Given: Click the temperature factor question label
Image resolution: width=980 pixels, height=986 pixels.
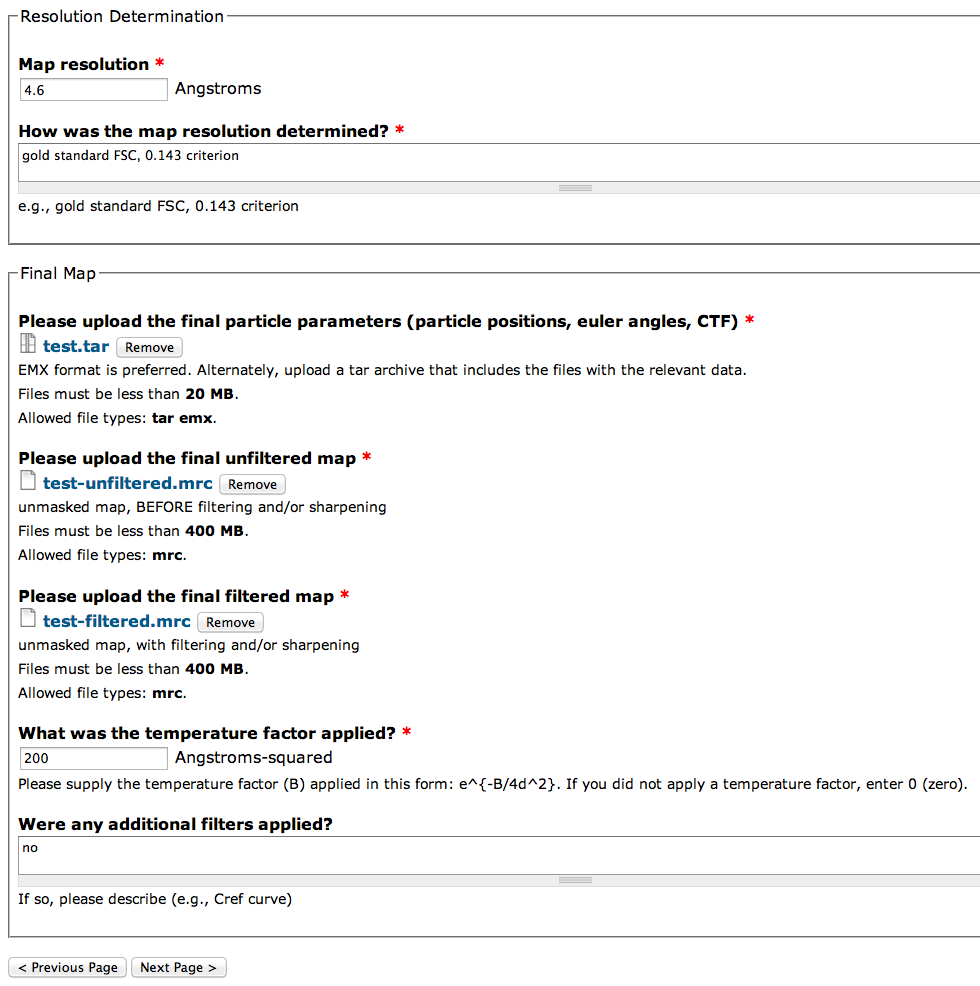Looking at the screenshot, I should click(208, 733).
